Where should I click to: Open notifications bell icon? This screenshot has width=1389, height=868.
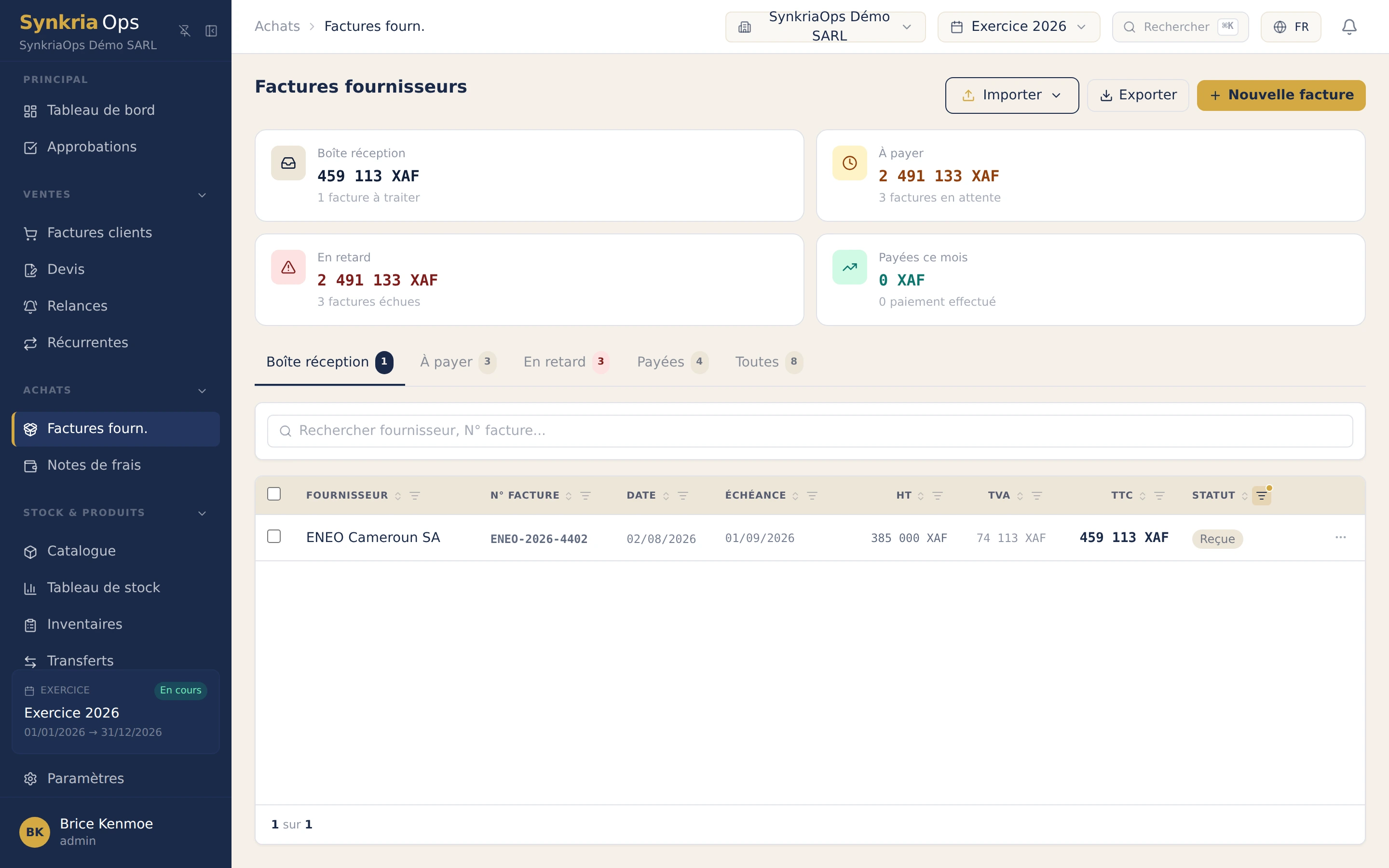(x=1349, y=27)
